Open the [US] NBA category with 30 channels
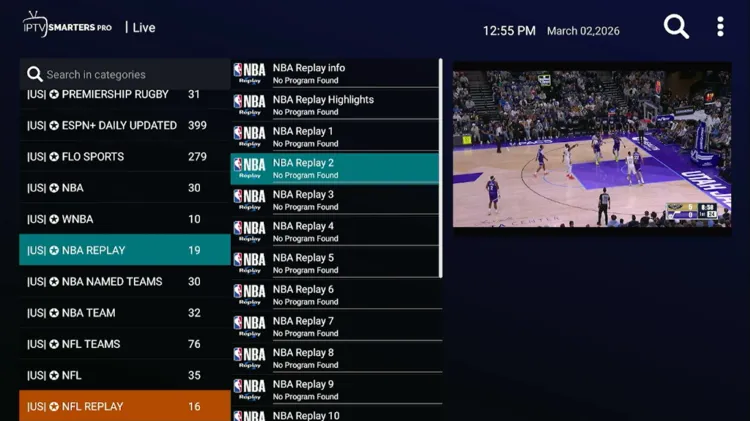The height and width of the screenshot is (421, 750). 125,188
